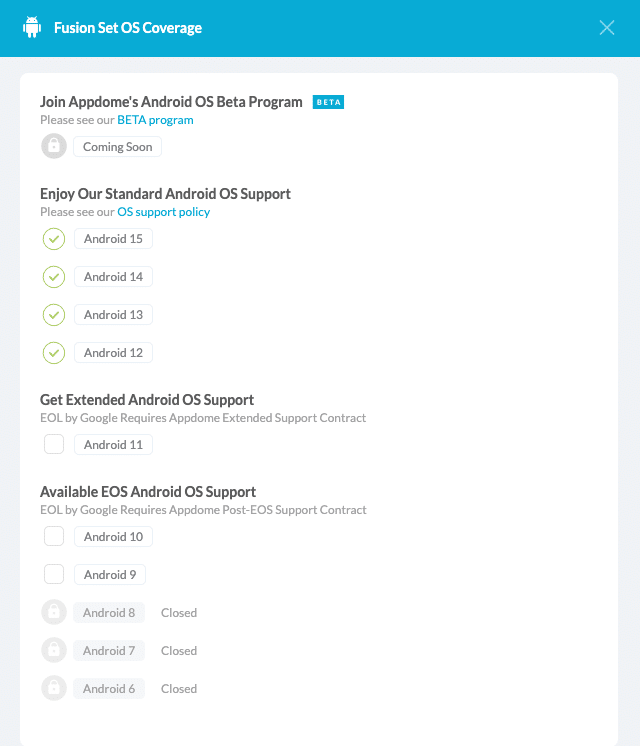The width and height of the screenshot is (640, 746).
Task: Click the lock icon next to Android 8
Action: point(54,612)
